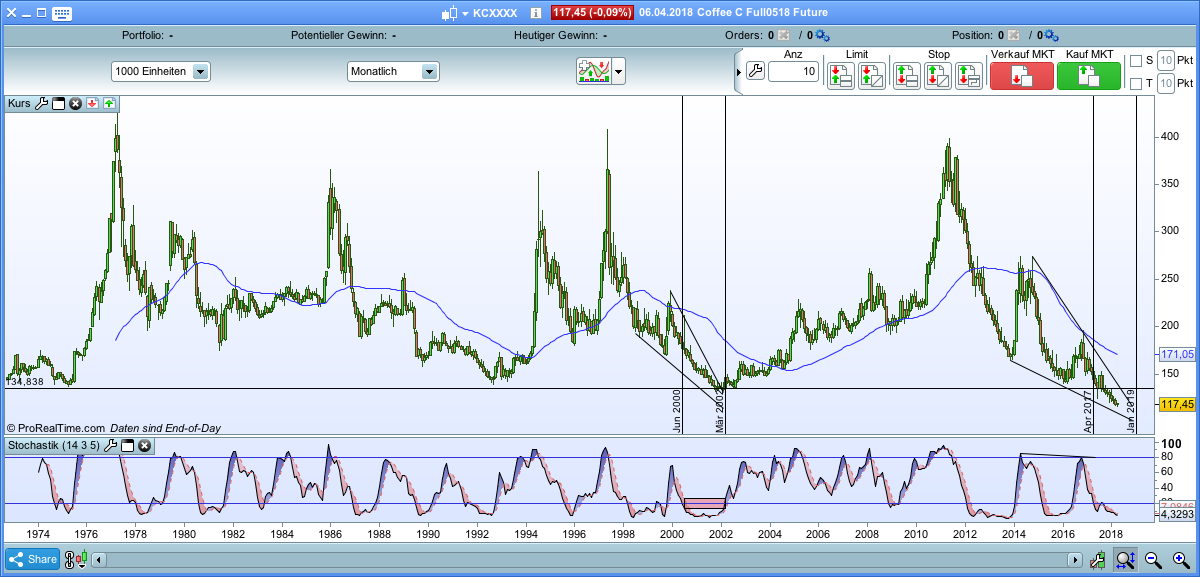Click the 4,3293 stochastic value label
Viewport: 1200px width, 577px height.
tap(1176, 513)
